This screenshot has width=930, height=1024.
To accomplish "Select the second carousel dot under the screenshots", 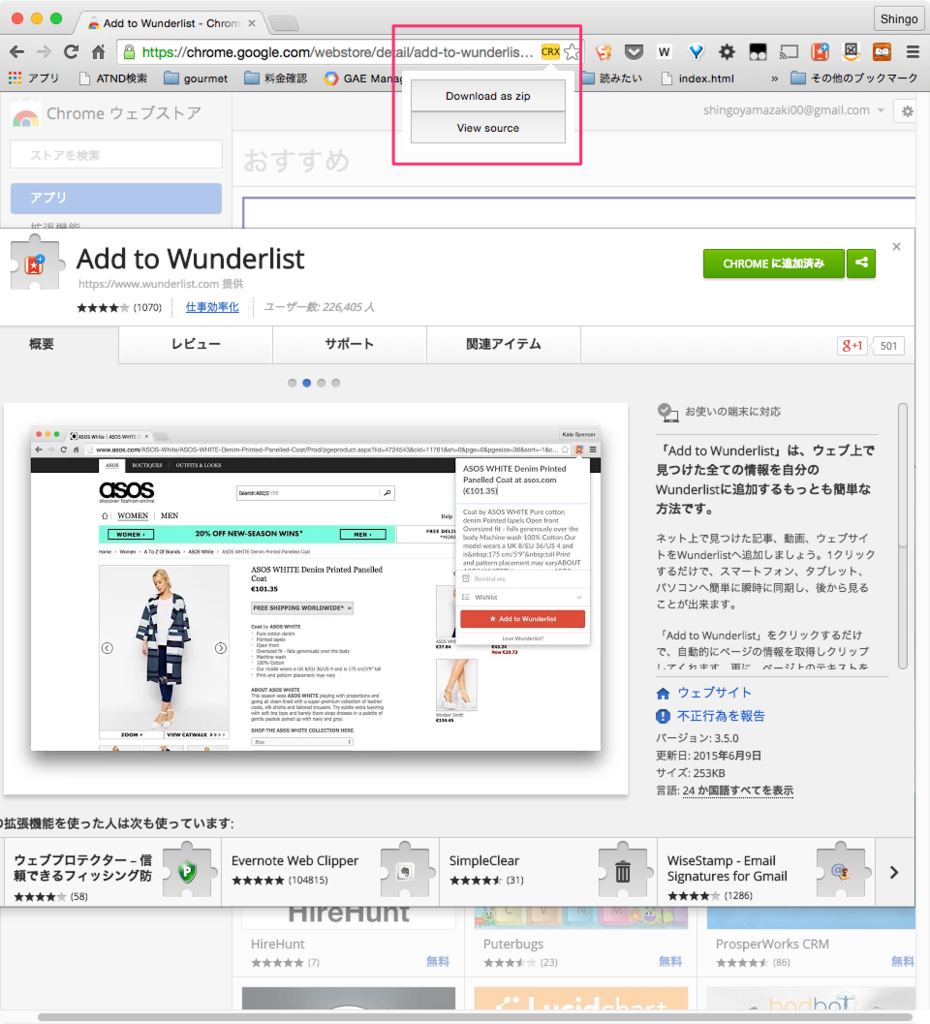I will click(306, 382).
